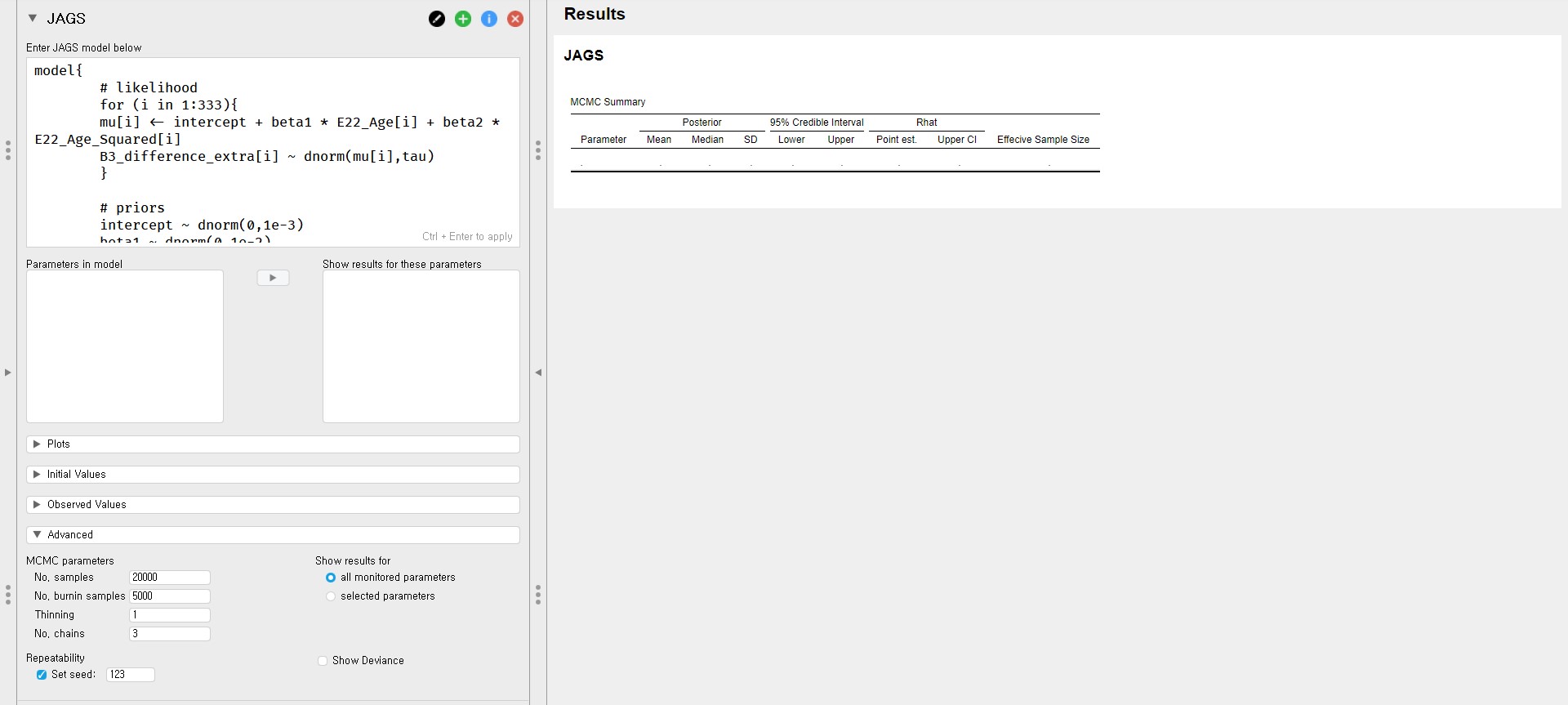The width and height of the screenshot is (1568, 705).
Task: Click the black pencil edit-title icon
Action: (x=437, y=19)
